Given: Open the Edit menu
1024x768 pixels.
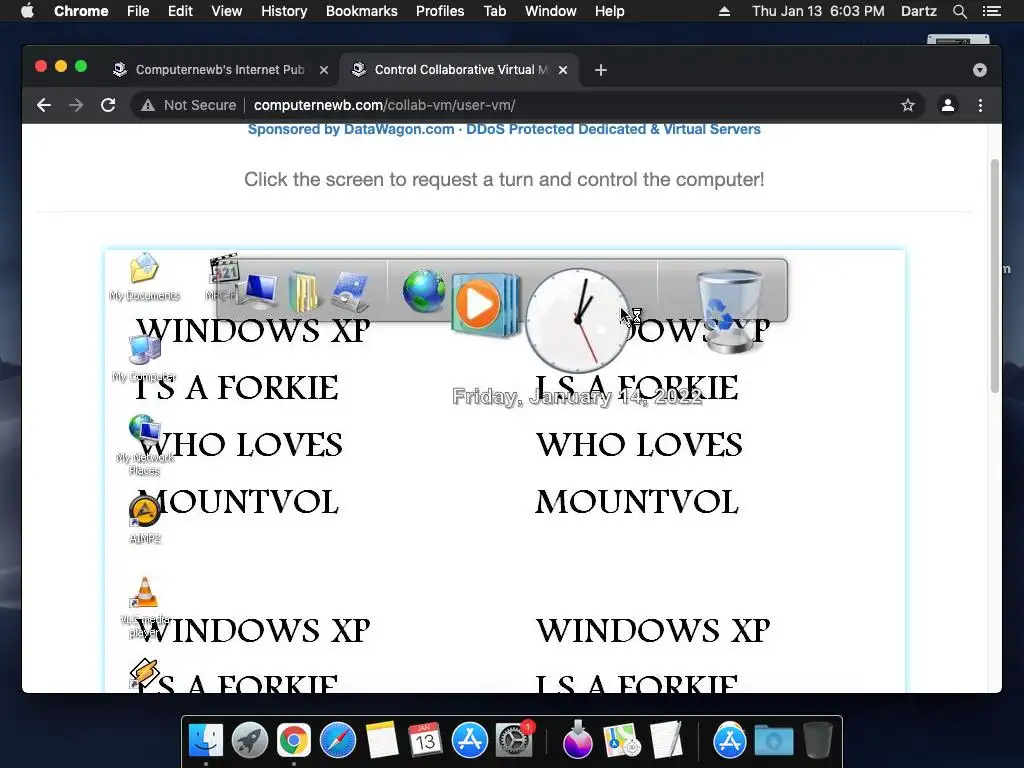Looking at the screenshot, I should pos(180,11).
